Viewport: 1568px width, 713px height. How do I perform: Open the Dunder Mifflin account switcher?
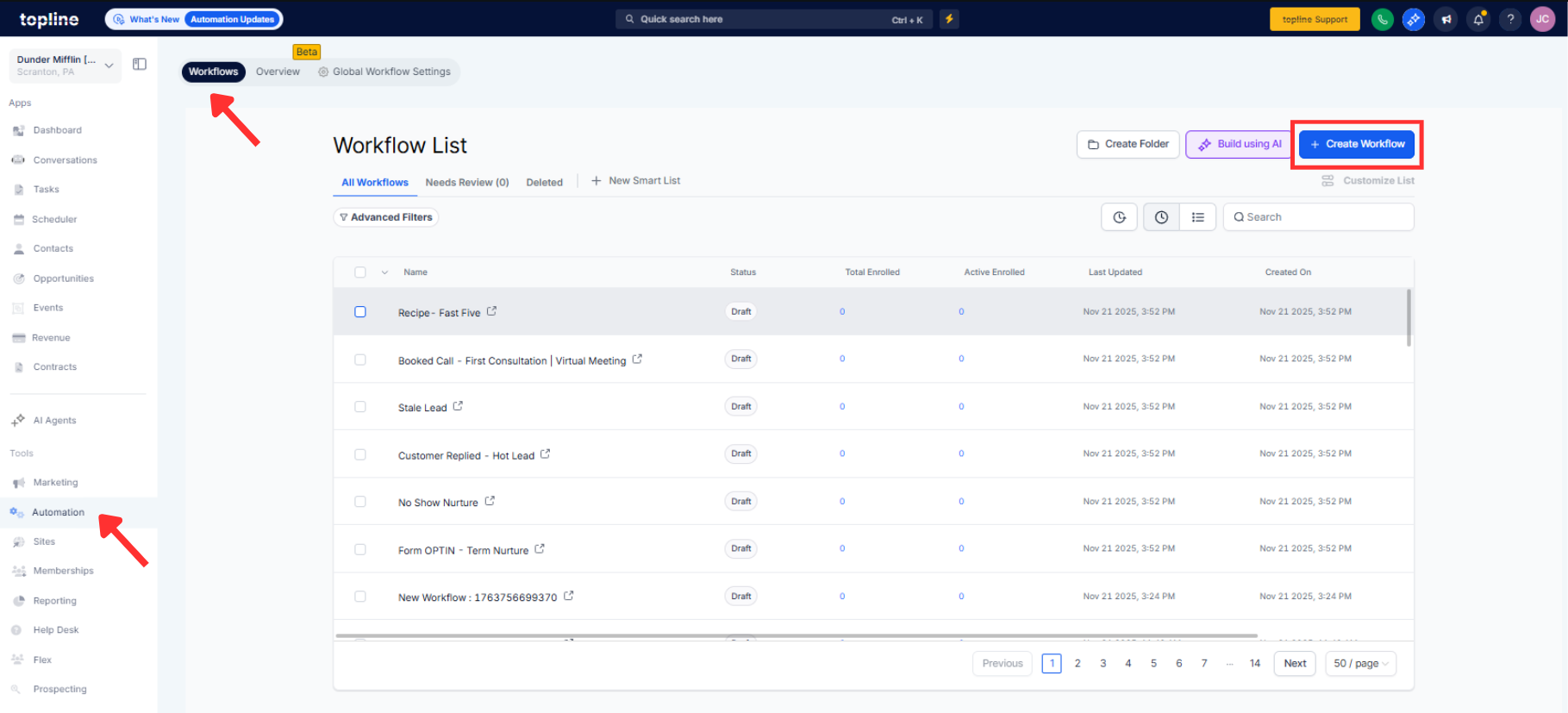(65, 66)
